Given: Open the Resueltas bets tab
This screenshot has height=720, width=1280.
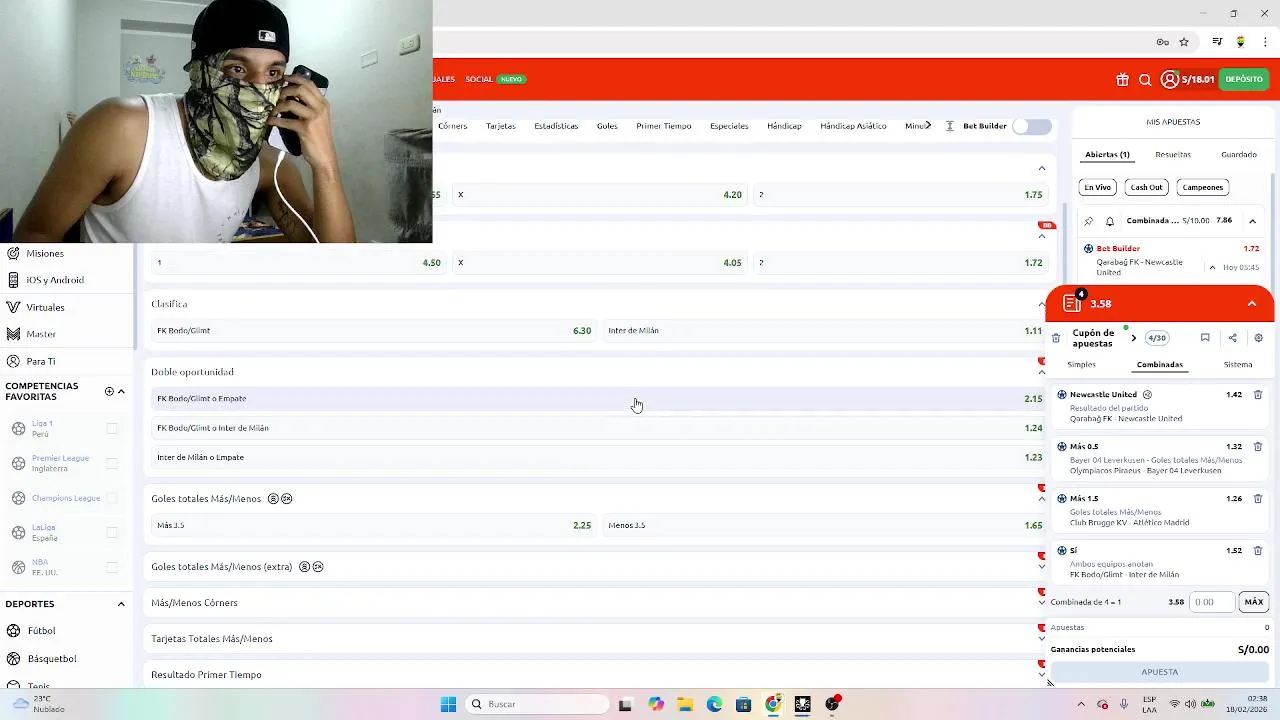Looking at the screenshot, I should point(1173,155).
